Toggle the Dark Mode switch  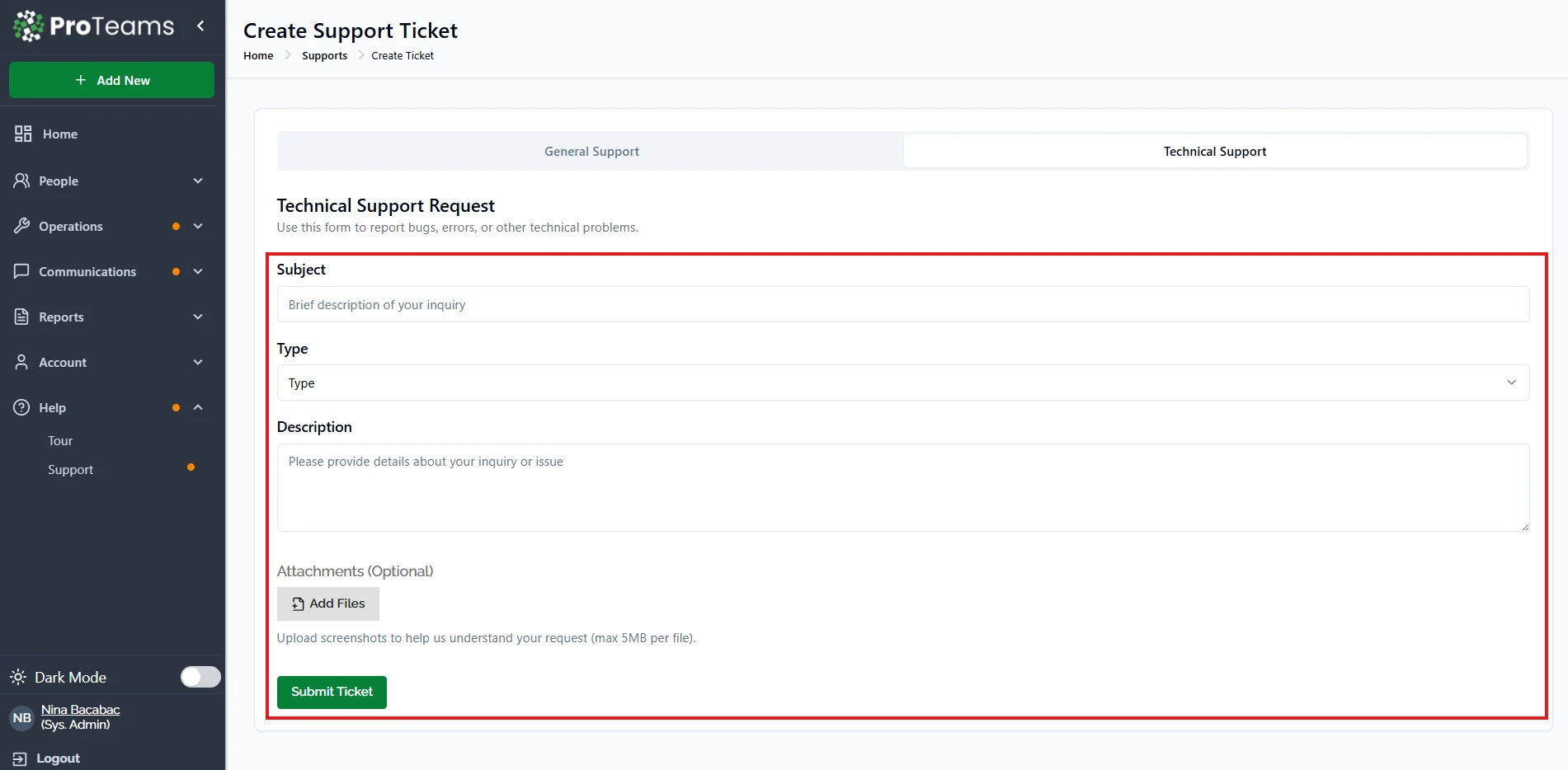tap(200, 677)
